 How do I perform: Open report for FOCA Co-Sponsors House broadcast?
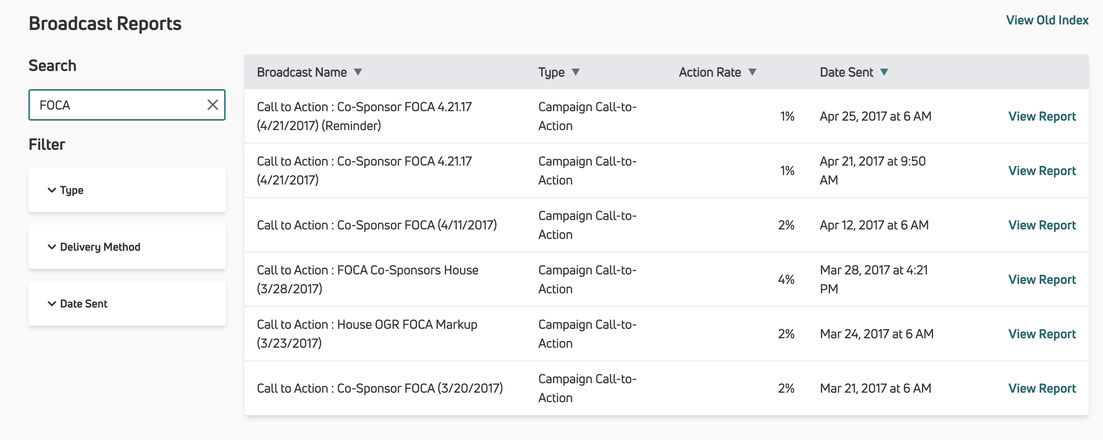pyautogui.click(x=1041, y=280)
